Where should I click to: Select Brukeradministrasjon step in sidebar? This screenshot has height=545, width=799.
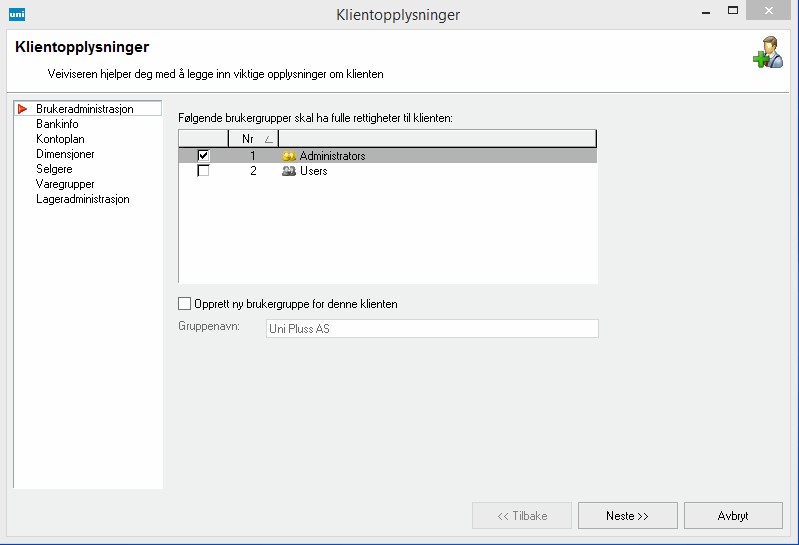(84, 108)
